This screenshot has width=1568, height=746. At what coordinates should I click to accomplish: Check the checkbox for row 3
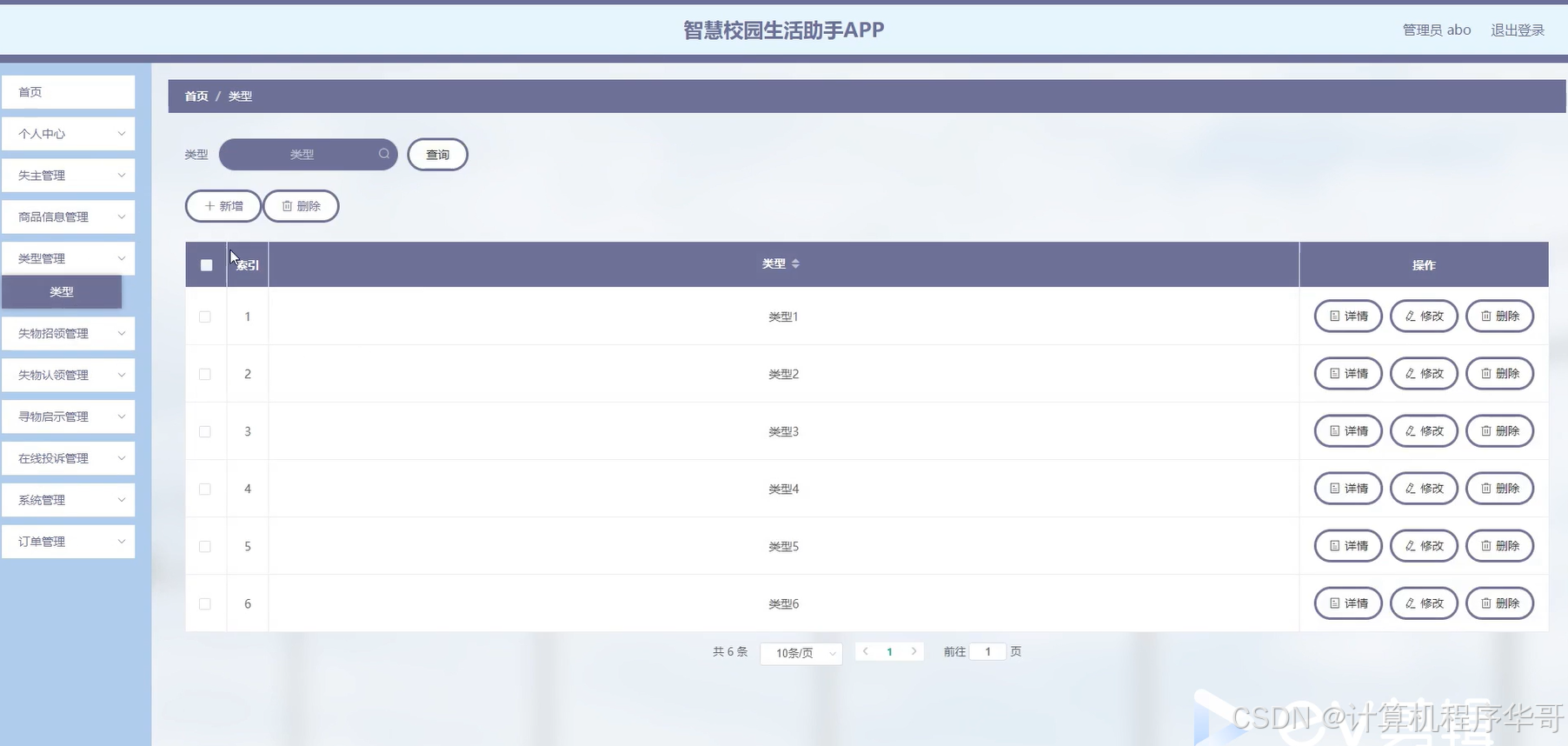tap(205, 431)
